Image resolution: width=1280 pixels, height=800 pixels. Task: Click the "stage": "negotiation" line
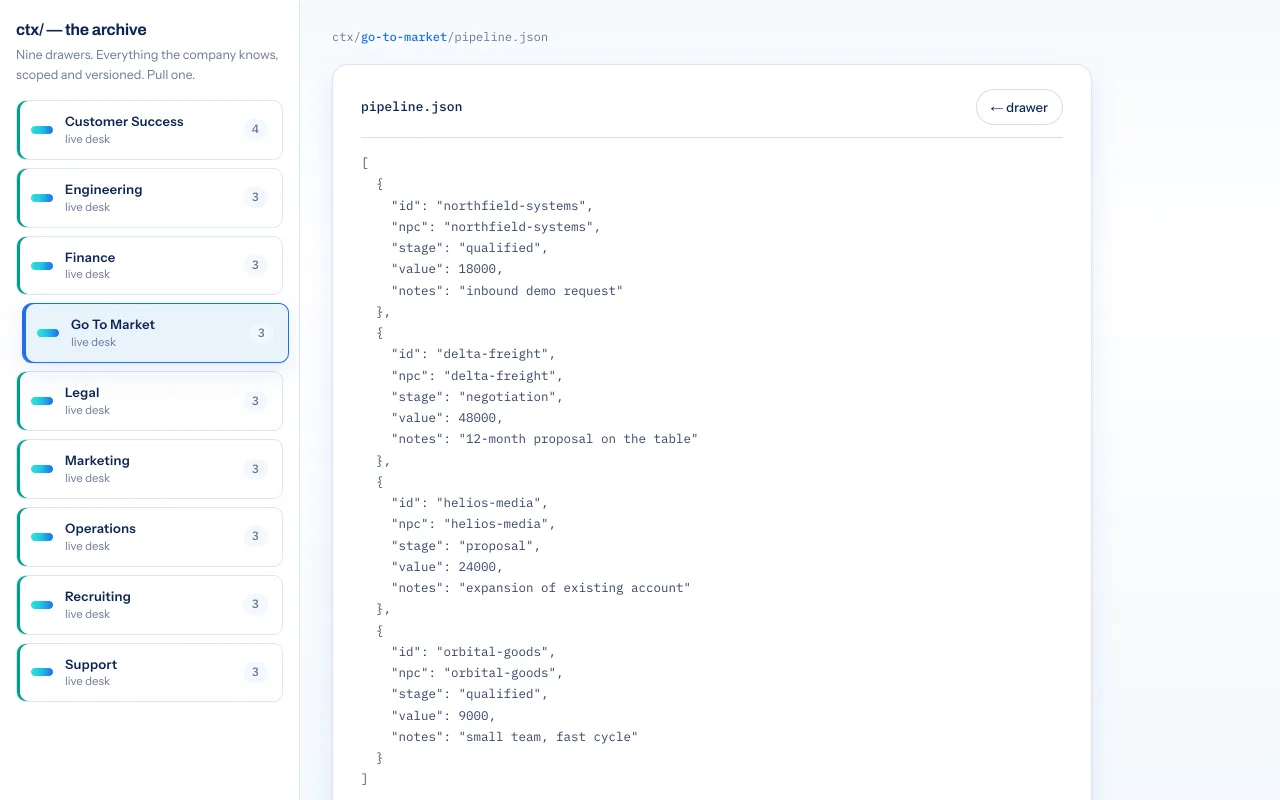click(x=477, y=397)
